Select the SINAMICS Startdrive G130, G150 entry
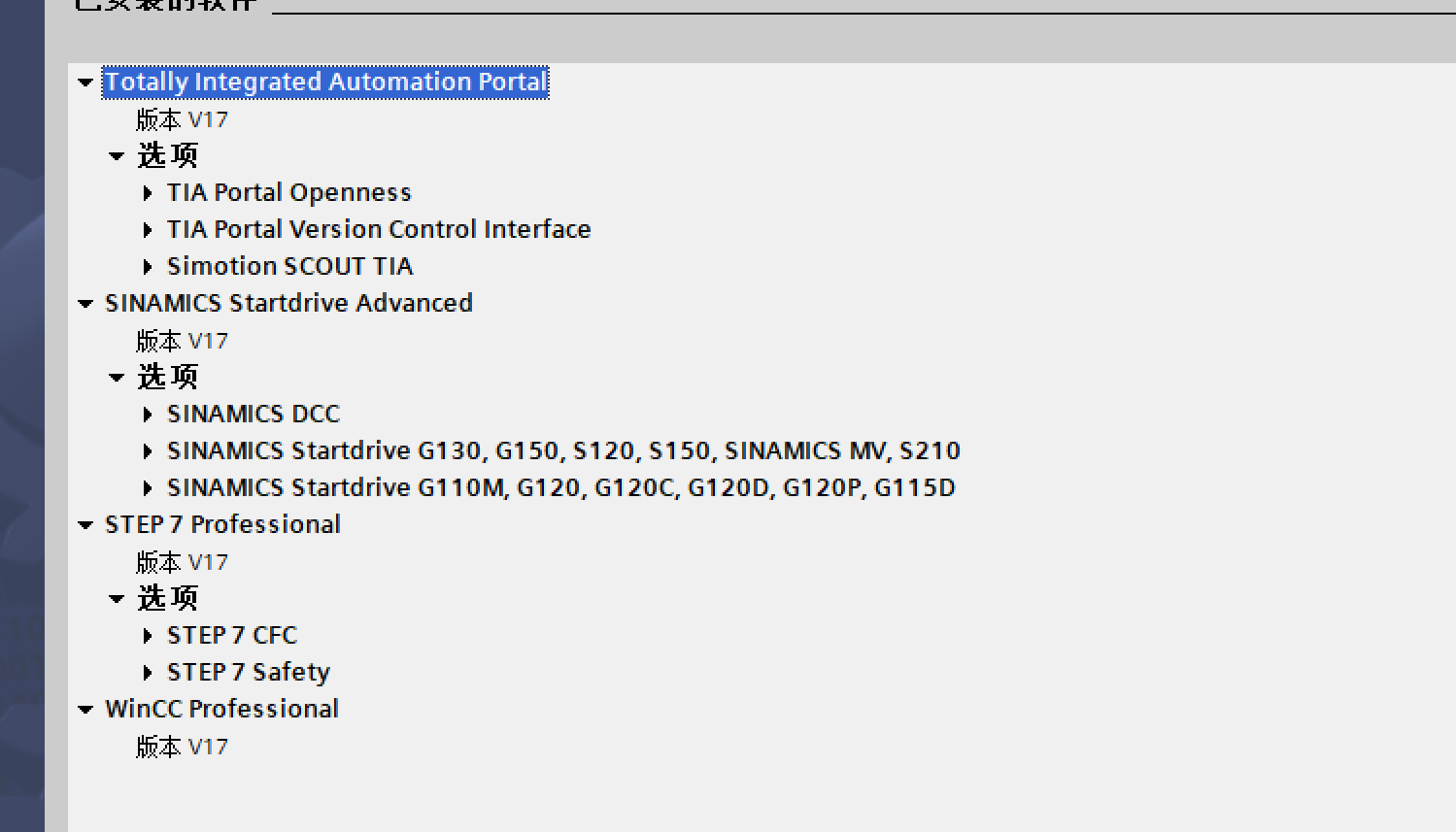Viewport: 1456px width, 832px height. point(563,451)
